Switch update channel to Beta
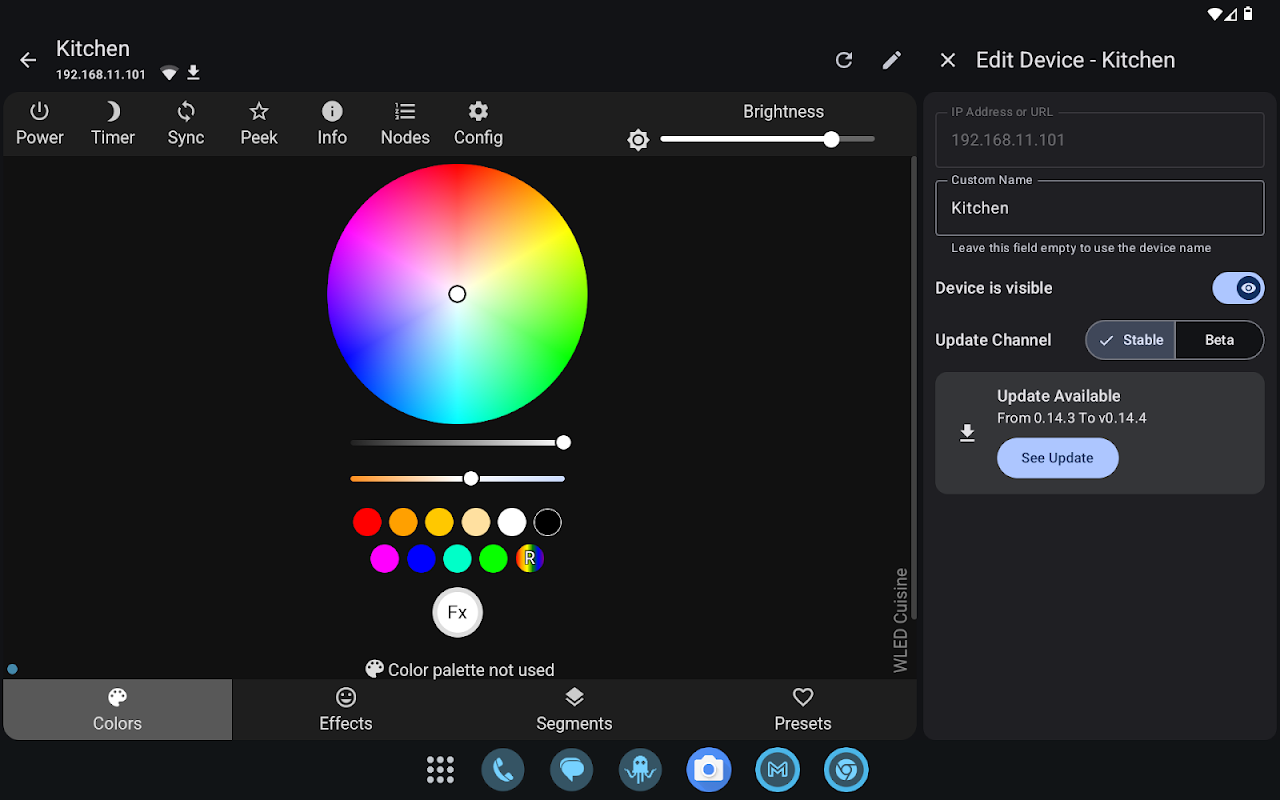 [x=1219, y=340]
